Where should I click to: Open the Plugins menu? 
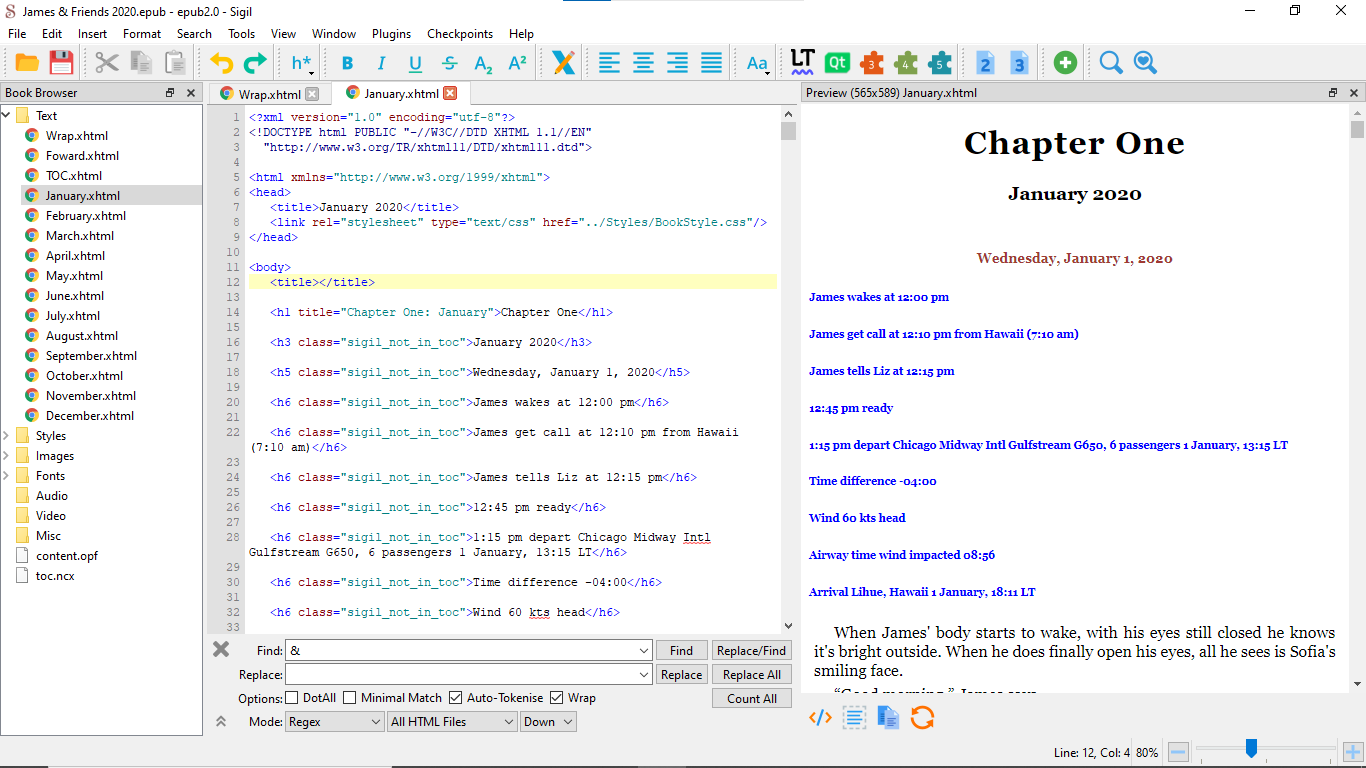tap(391, 33)
